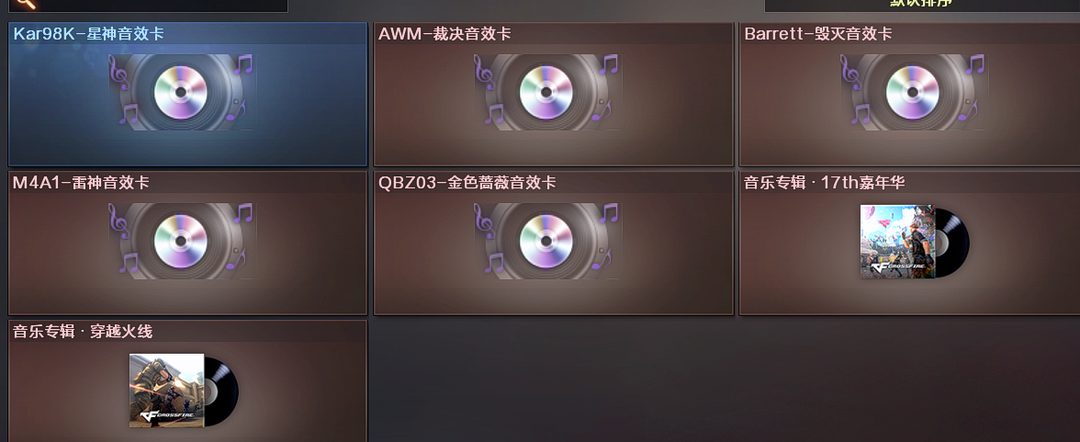Click the QBZ03-金色蔷薇音效卡 title label

(x=467, y=182)
